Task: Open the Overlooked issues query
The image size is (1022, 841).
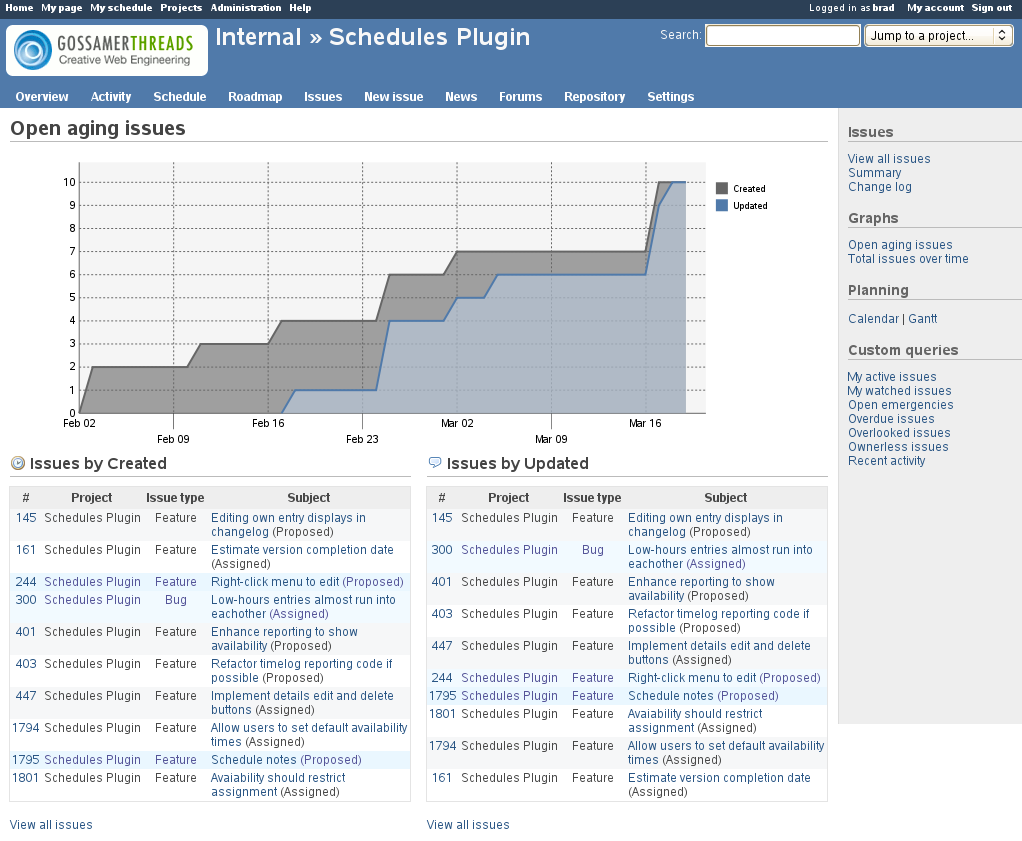Action: [x=899, y=433]
